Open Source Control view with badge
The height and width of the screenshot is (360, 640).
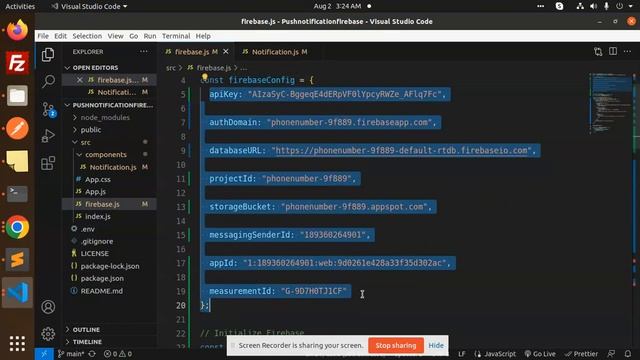pos(48,109)
